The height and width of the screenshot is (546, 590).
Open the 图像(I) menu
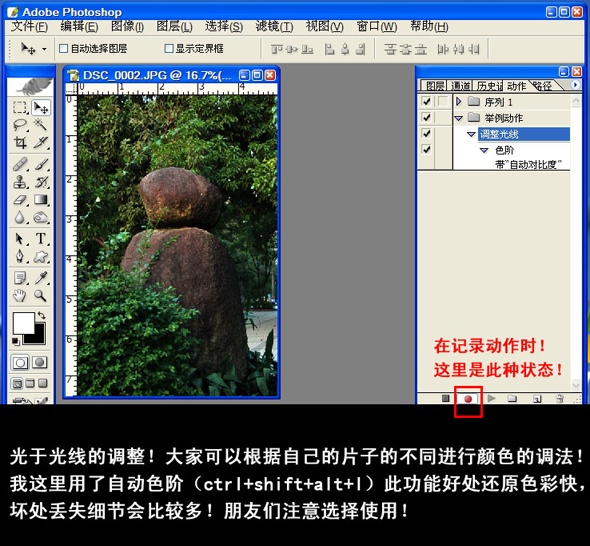pos(128,27)
